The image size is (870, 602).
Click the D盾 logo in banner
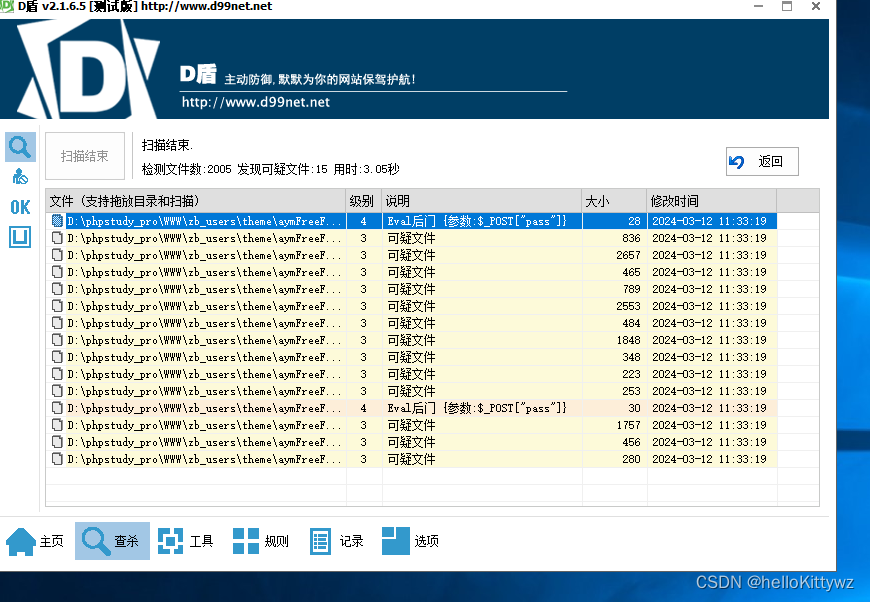[89, 69]
